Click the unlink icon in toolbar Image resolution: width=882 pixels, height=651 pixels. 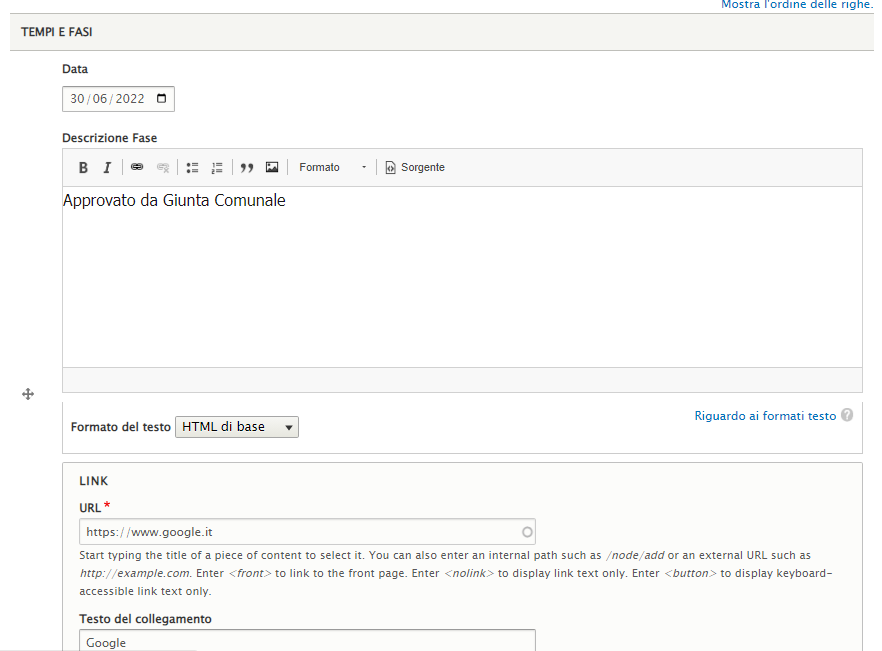click(x=163, y=167)
